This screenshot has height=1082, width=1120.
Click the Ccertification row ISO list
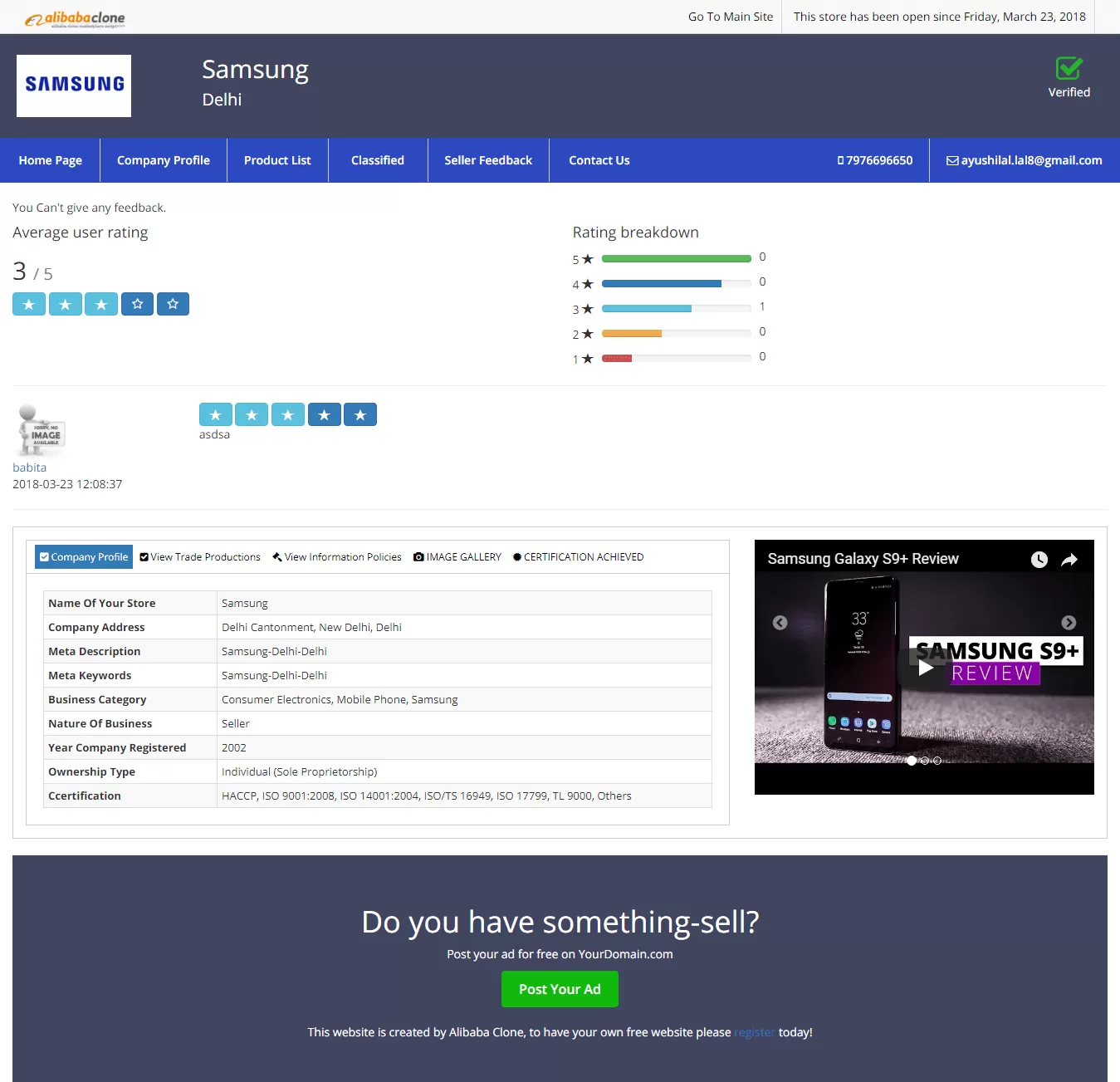pos(427,796)
